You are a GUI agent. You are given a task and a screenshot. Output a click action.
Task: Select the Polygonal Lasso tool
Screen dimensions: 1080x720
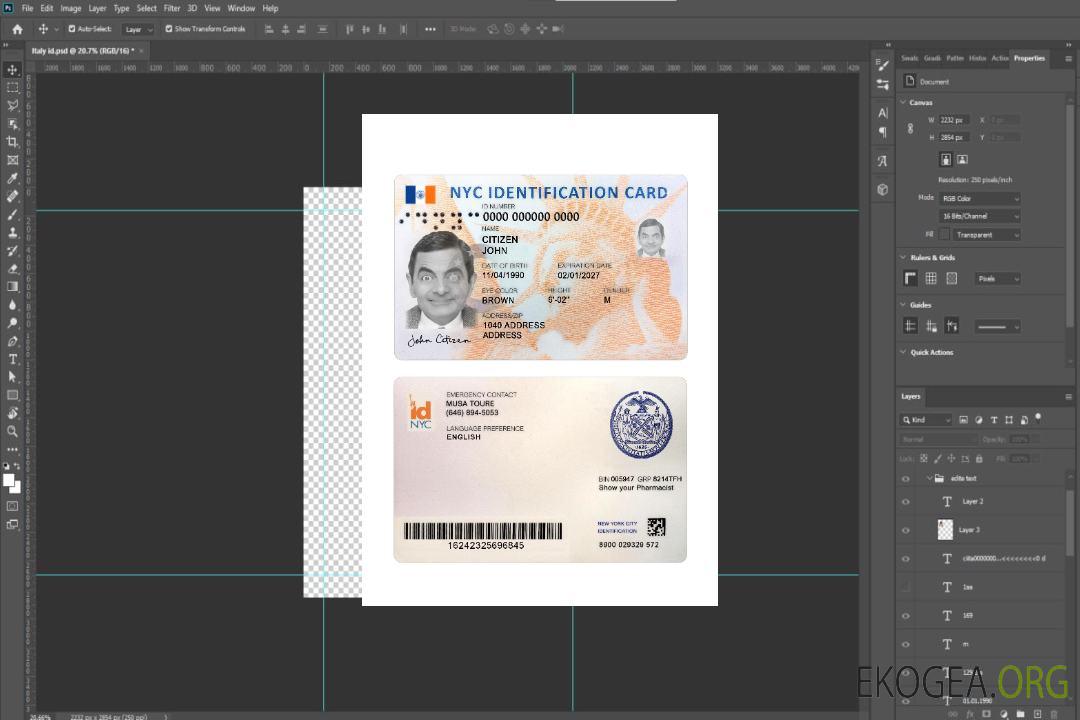[x=12, y=105]
